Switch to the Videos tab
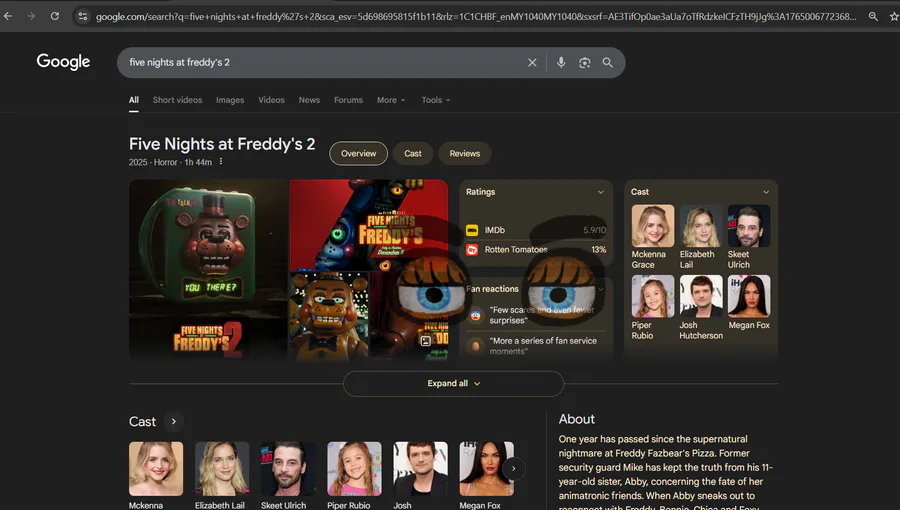This screenshot has width=900, height=510. point(271,100)
